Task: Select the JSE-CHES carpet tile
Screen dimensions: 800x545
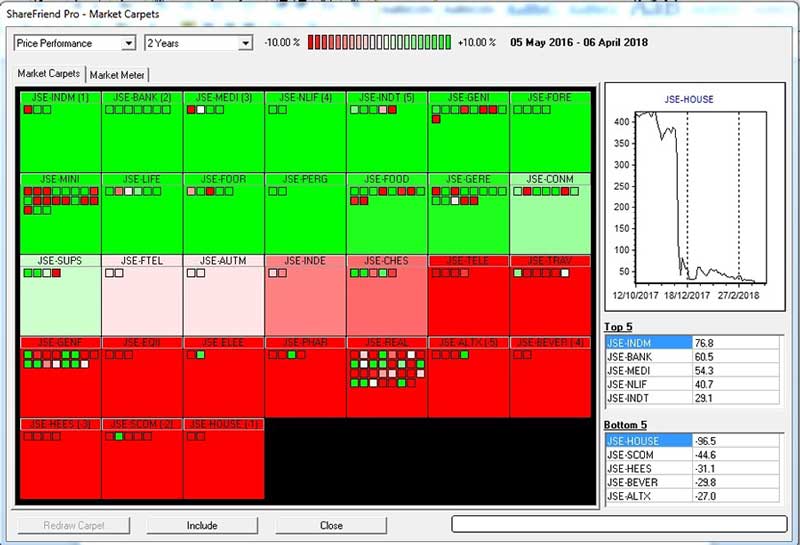Action: (x=387, y=295)
